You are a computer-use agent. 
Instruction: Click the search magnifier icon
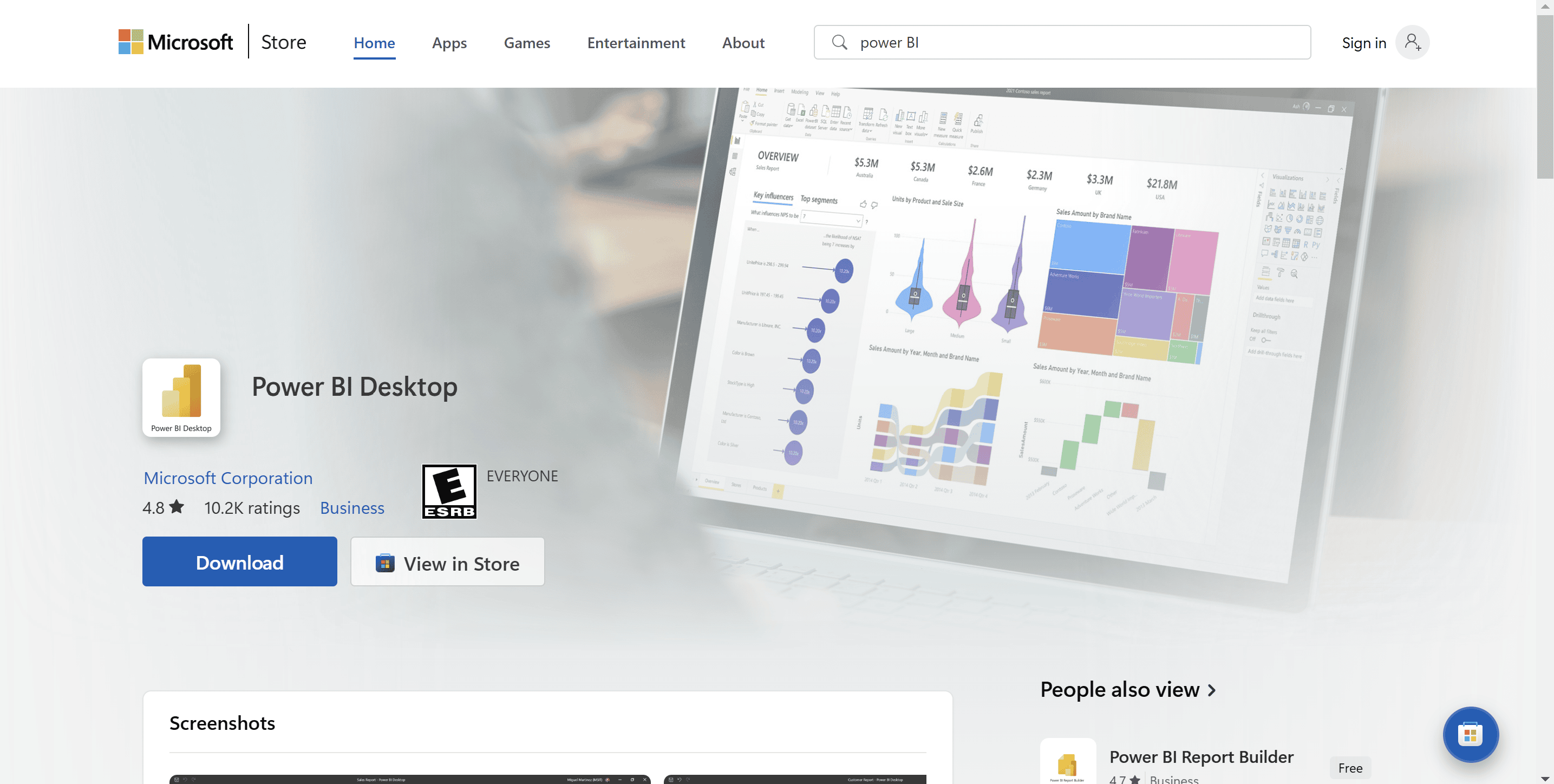tap(839, 42)
